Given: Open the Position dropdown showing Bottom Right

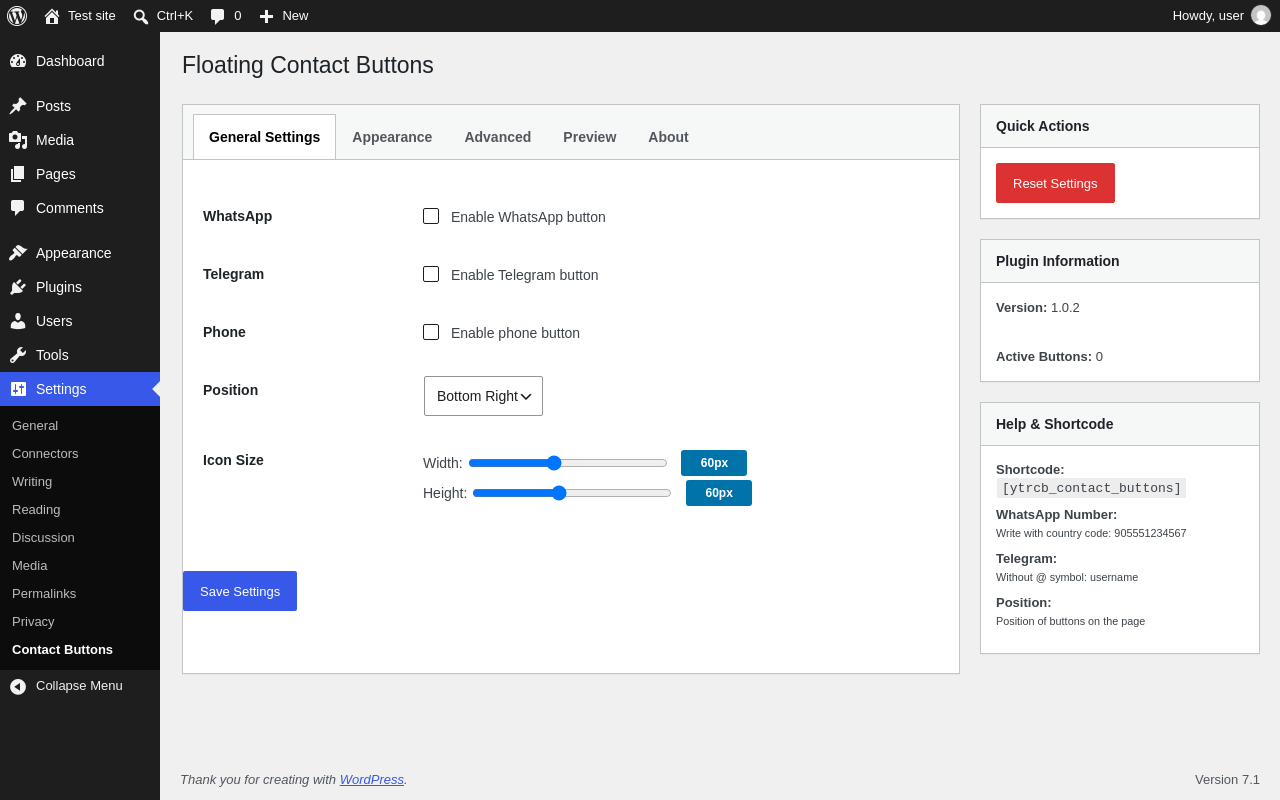Looking at the screenshot, I should point(483,396).
